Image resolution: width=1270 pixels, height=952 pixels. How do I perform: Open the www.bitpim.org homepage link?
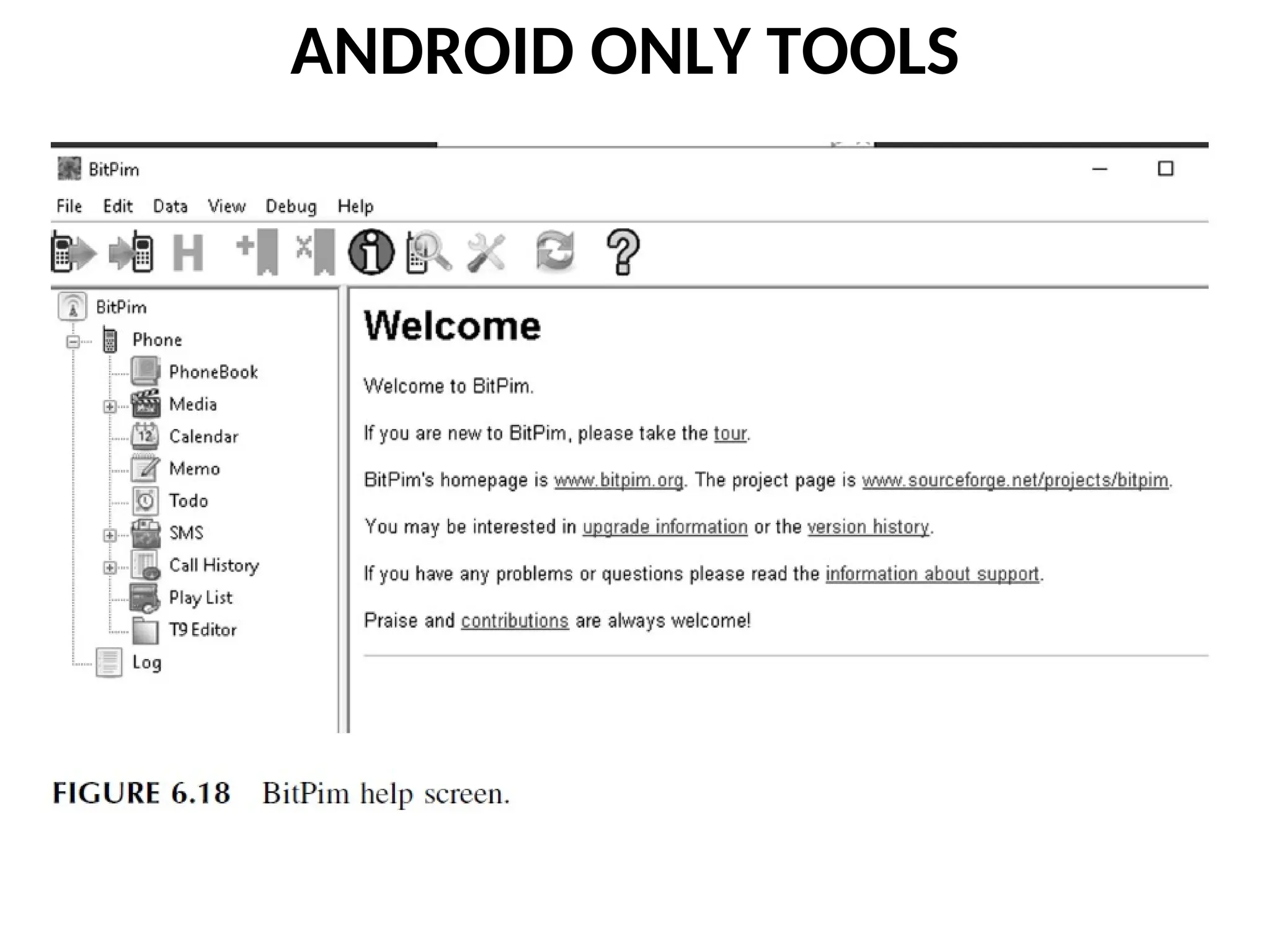click(x=618, y=480)
